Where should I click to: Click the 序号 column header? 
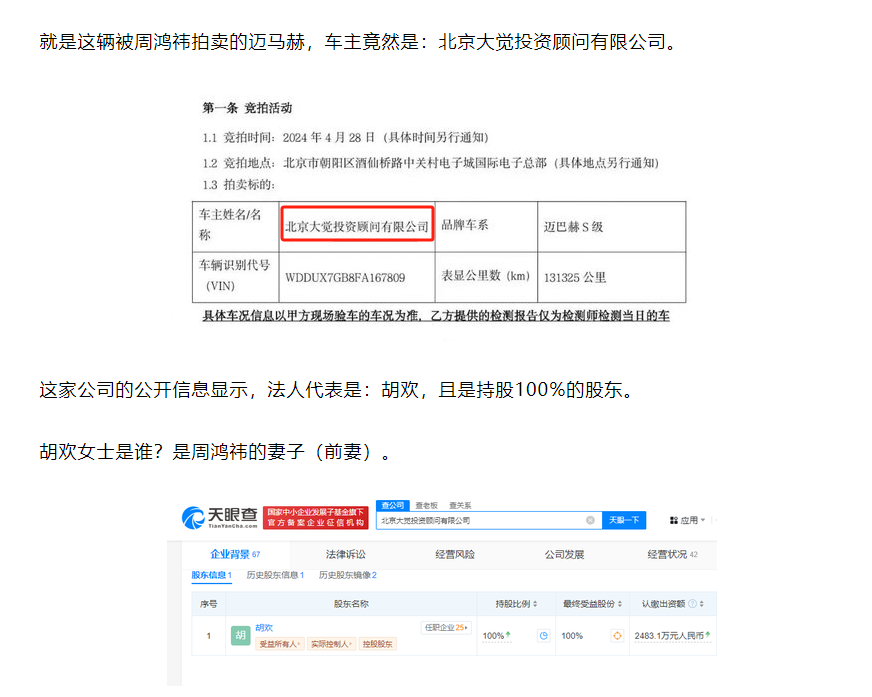point(209,604)
